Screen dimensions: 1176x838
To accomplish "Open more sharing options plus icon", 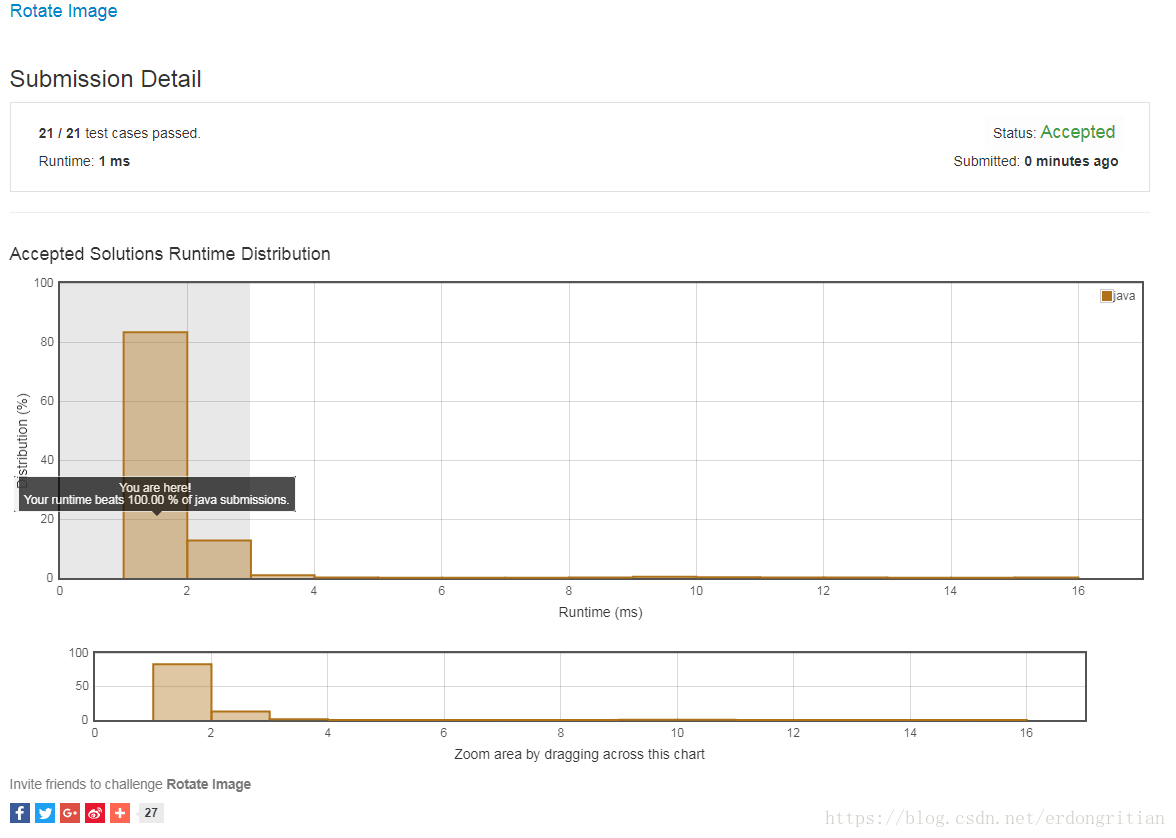I will click(x=120, y=812).
